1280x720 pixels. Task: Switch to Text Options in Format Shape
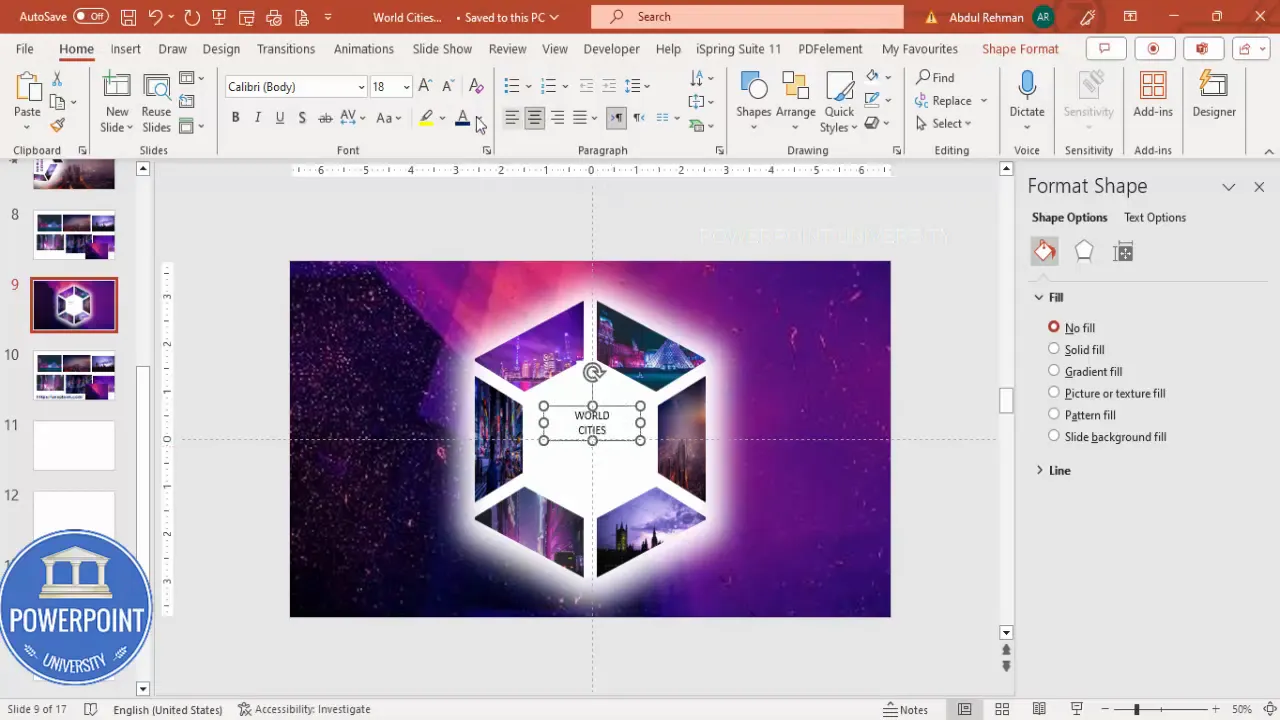1154,217
